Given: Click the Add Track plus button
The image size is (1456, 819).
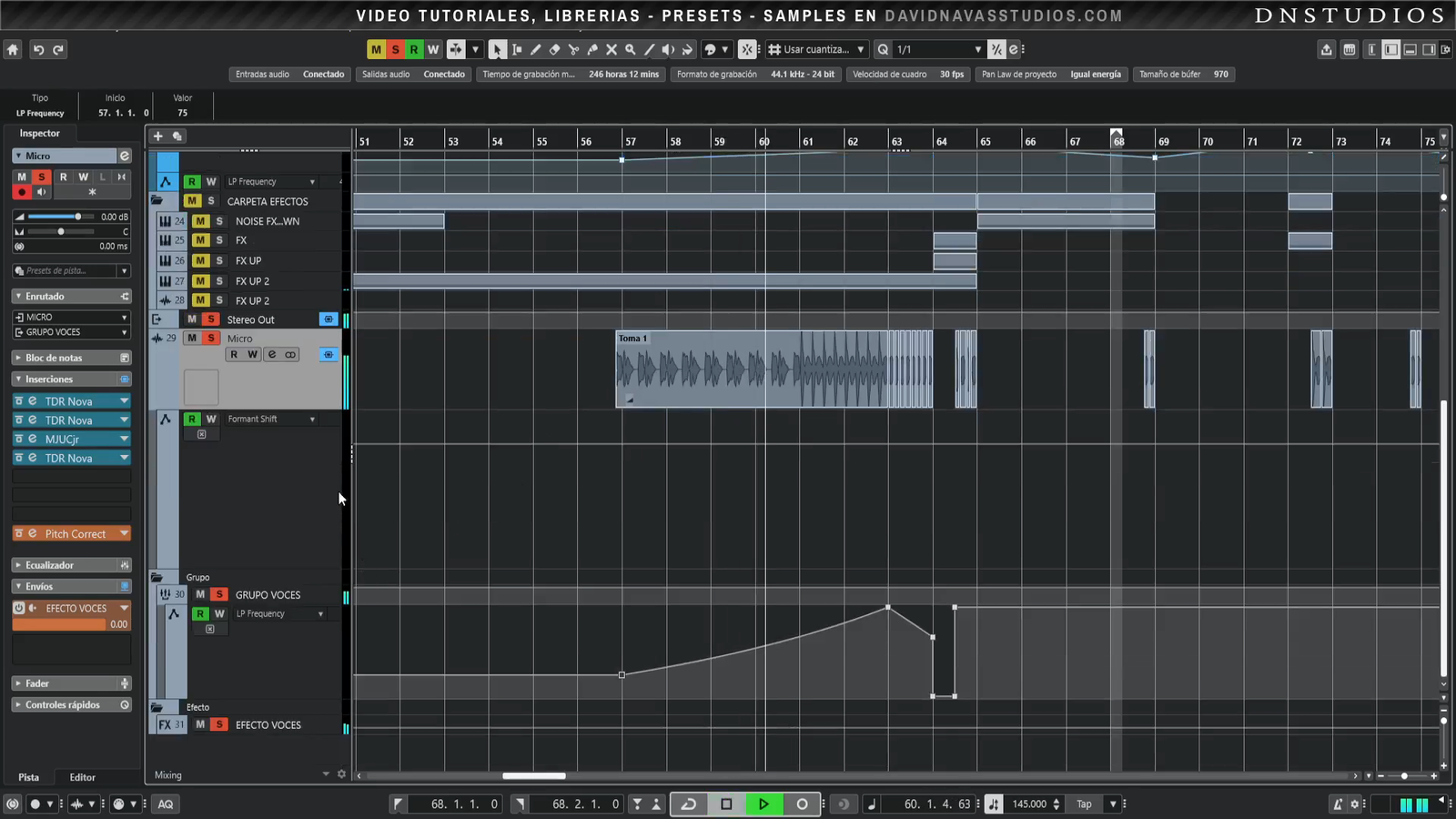Looking at the screenshot, I should (x=157, y=136).
